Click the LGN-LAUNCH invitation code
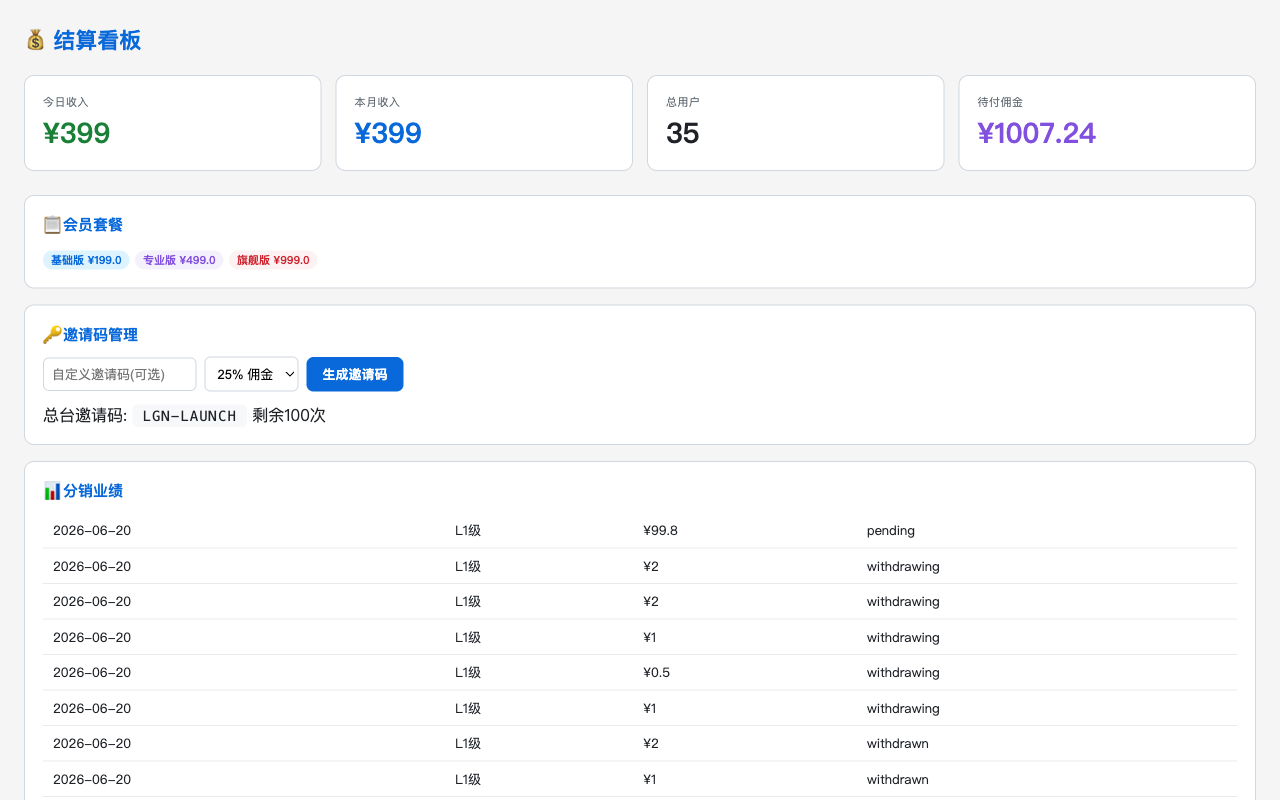1280x800 pixels. coord(189,416)
